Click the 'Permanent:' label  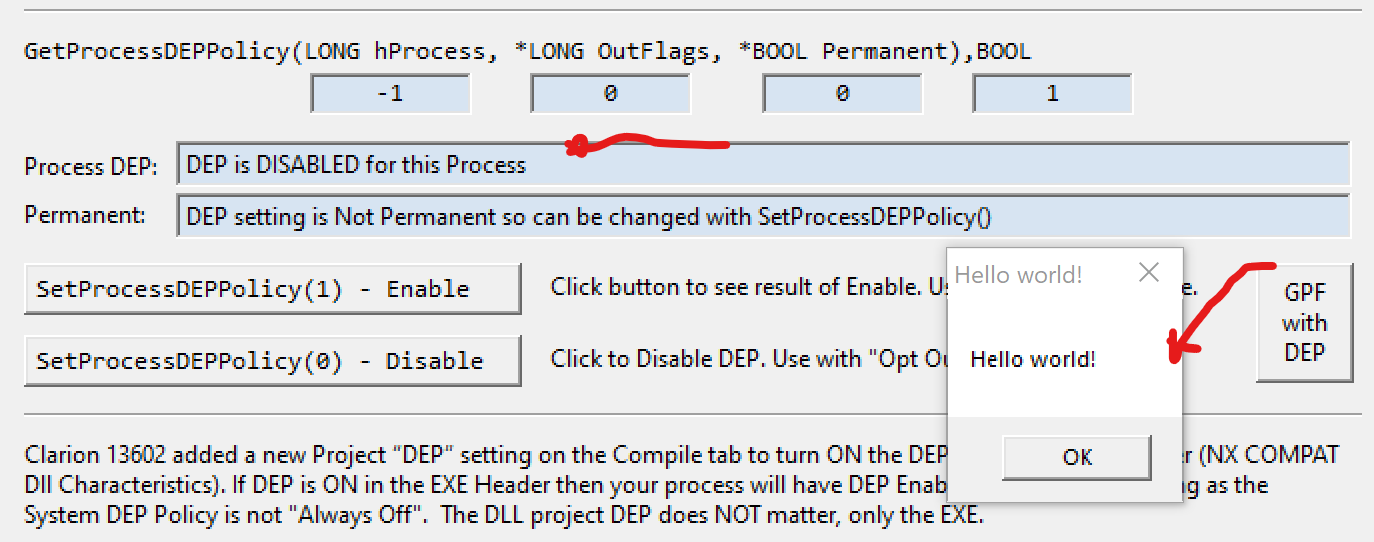pyautogui.click(x=85, y=215)
